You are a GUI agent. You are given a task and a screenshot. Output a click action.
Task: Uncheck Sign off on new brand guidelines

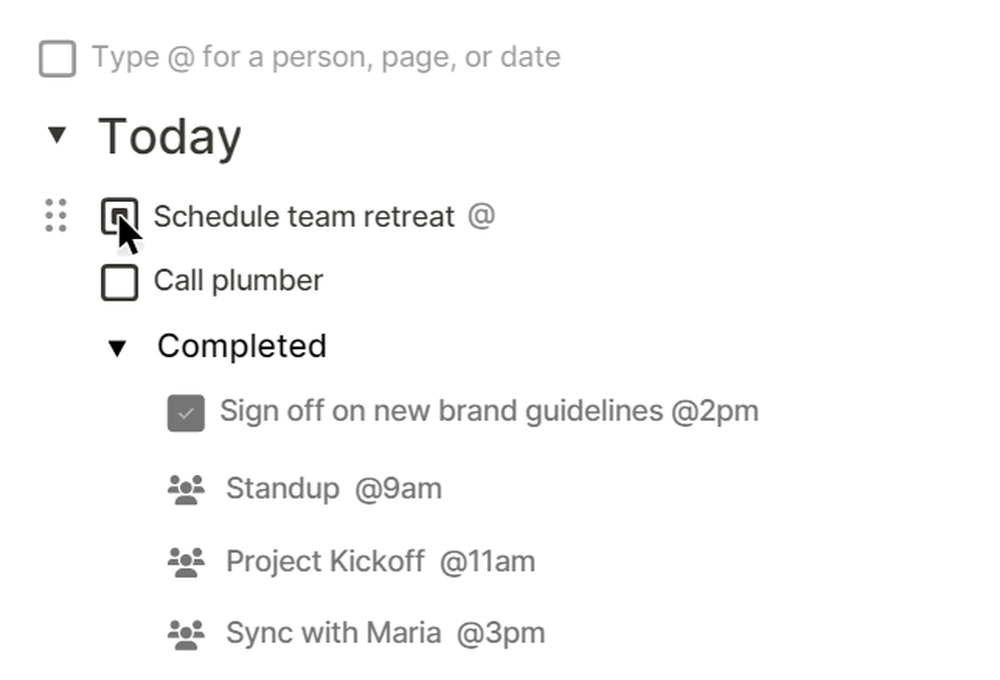click(186, 413)
